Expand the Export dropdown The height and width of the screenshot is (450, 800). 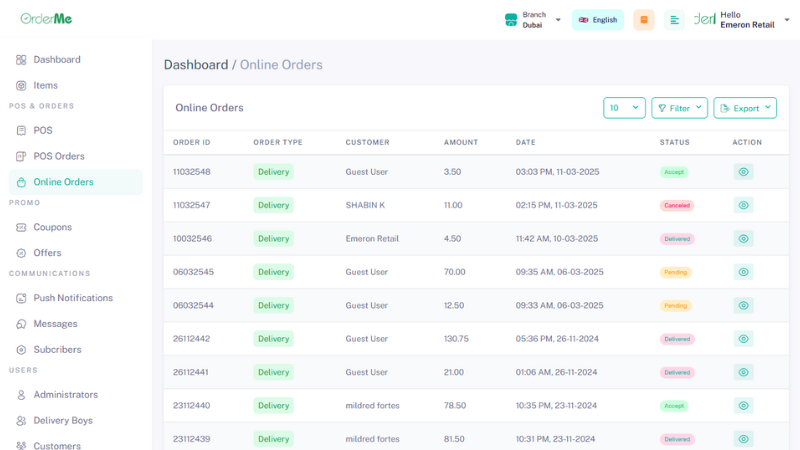tap(745, 108)
